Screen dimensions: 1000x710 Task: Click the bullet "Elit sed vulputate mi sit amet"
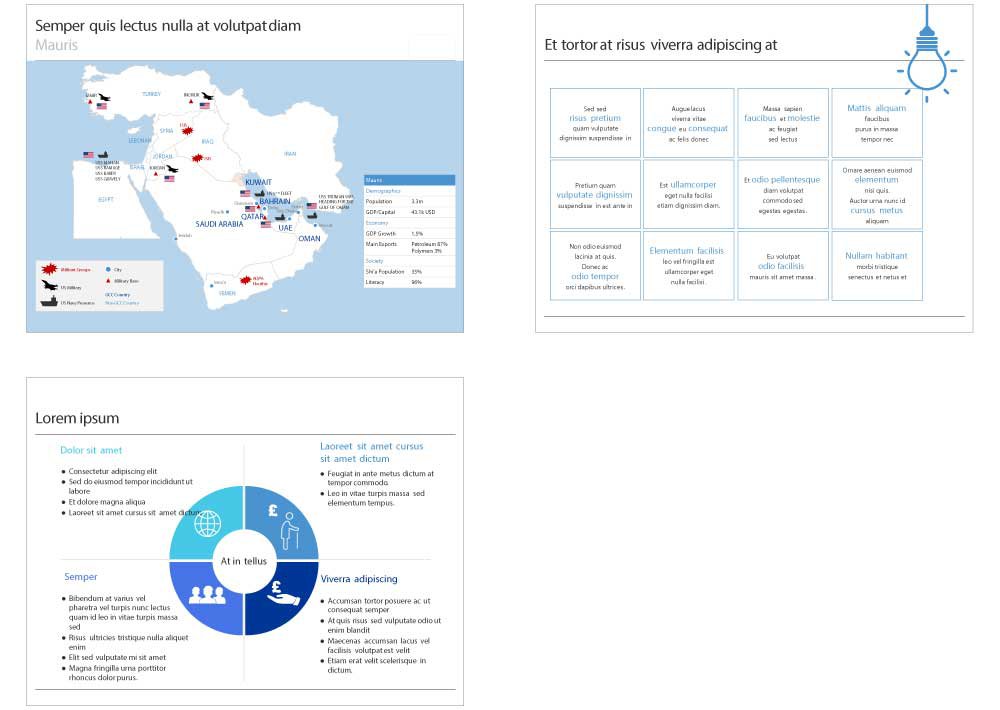click(x=114, y=657)
